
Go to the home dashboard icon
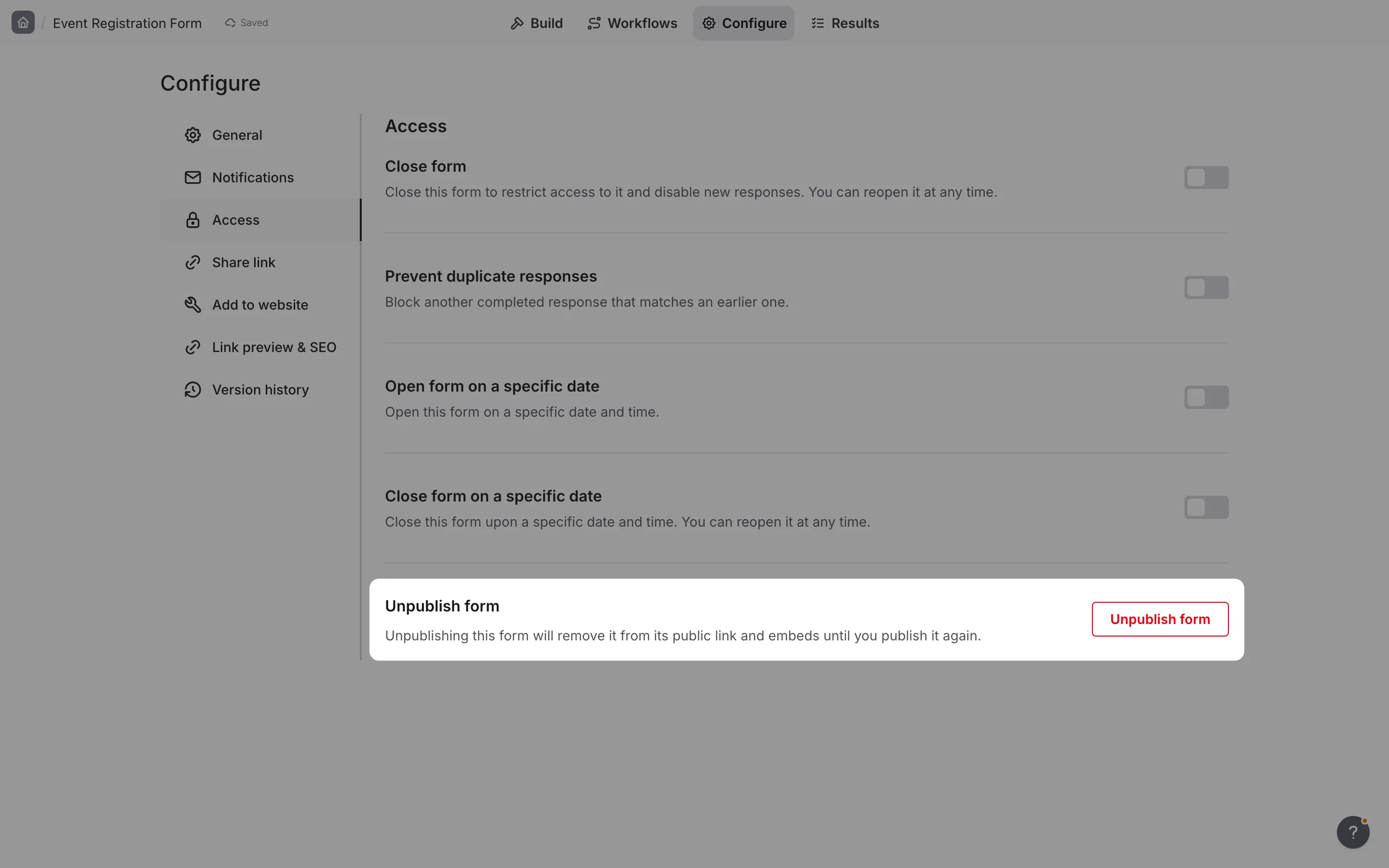[x=23, y=23]
